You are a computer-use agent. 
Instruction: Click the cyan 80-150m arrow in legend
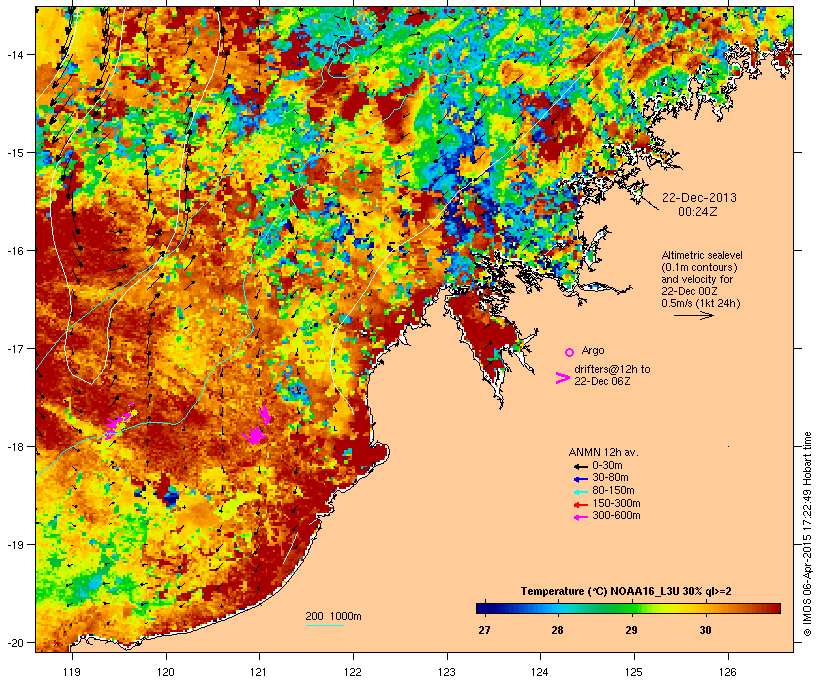tap(580, 492)
